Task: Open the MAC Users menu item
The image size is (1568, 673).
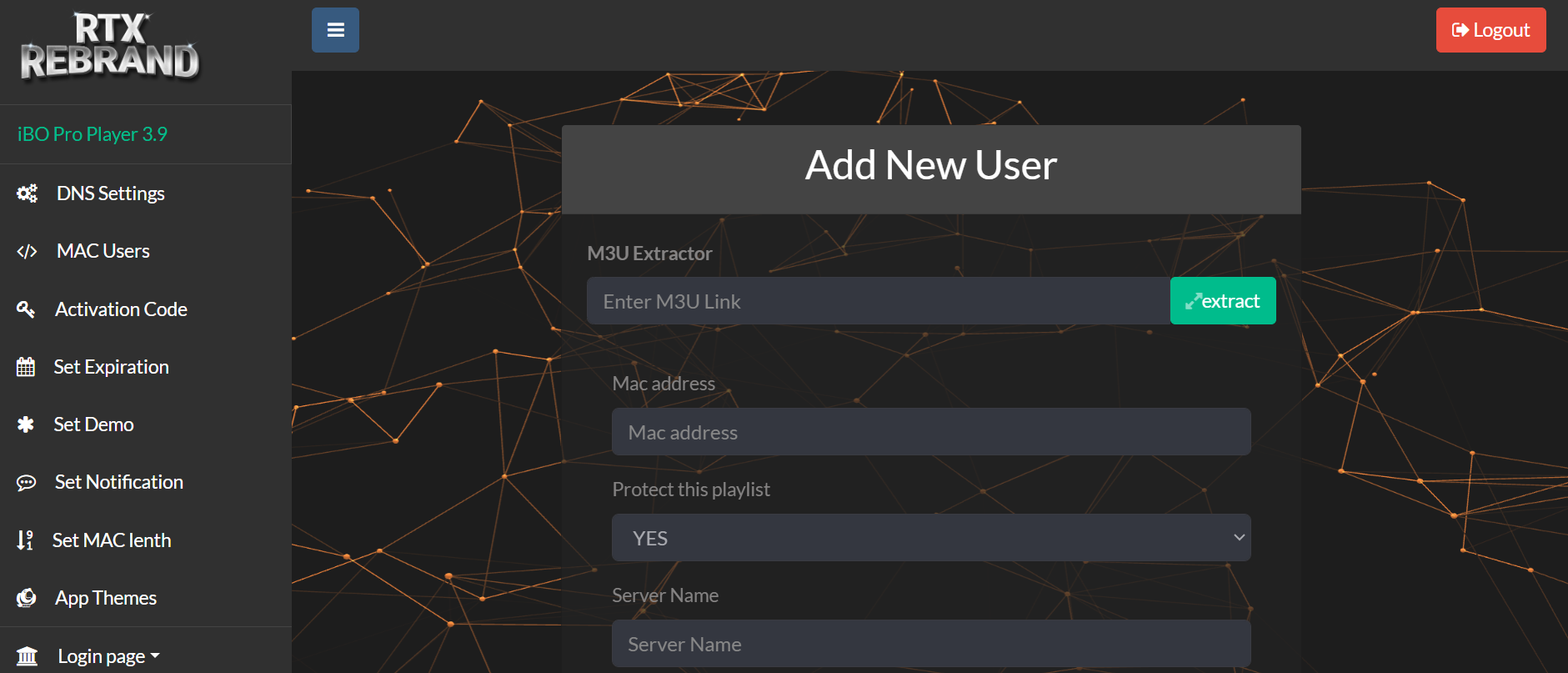Action: [103, 251]
